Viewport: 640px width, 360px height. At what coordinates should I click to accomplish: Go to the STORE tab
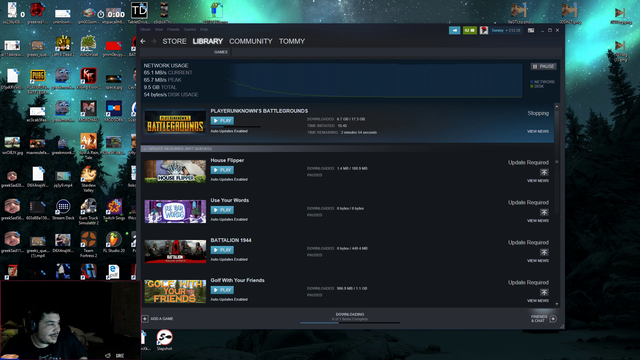174,41
